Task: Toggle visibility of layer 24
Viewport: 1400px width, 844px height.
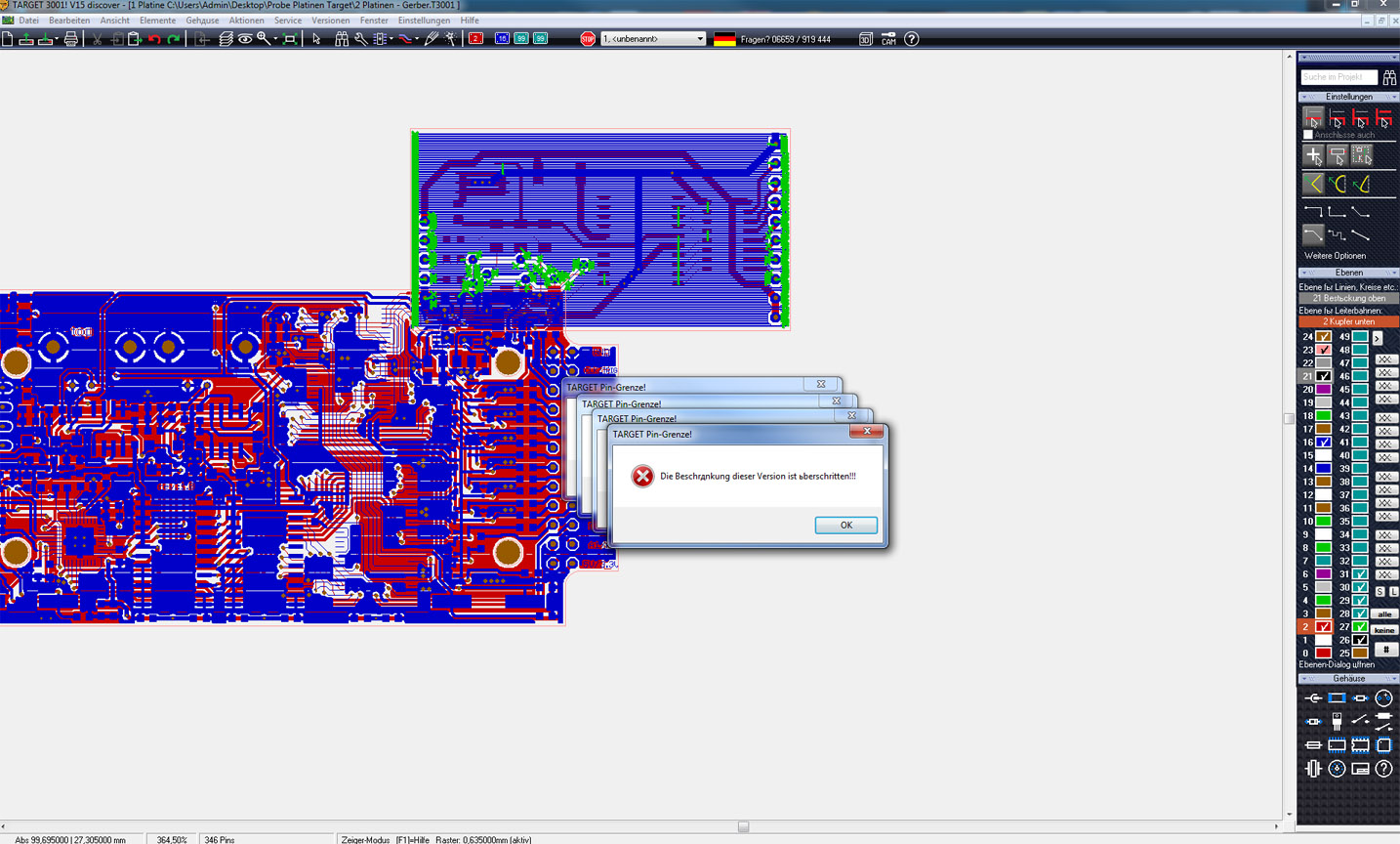Action: [x=1324, y=336]
